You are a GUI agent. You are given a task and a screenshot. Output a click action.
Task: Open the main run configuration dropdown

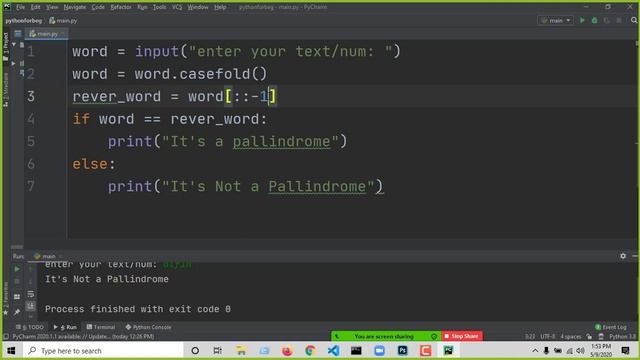(x=555, y=20)
